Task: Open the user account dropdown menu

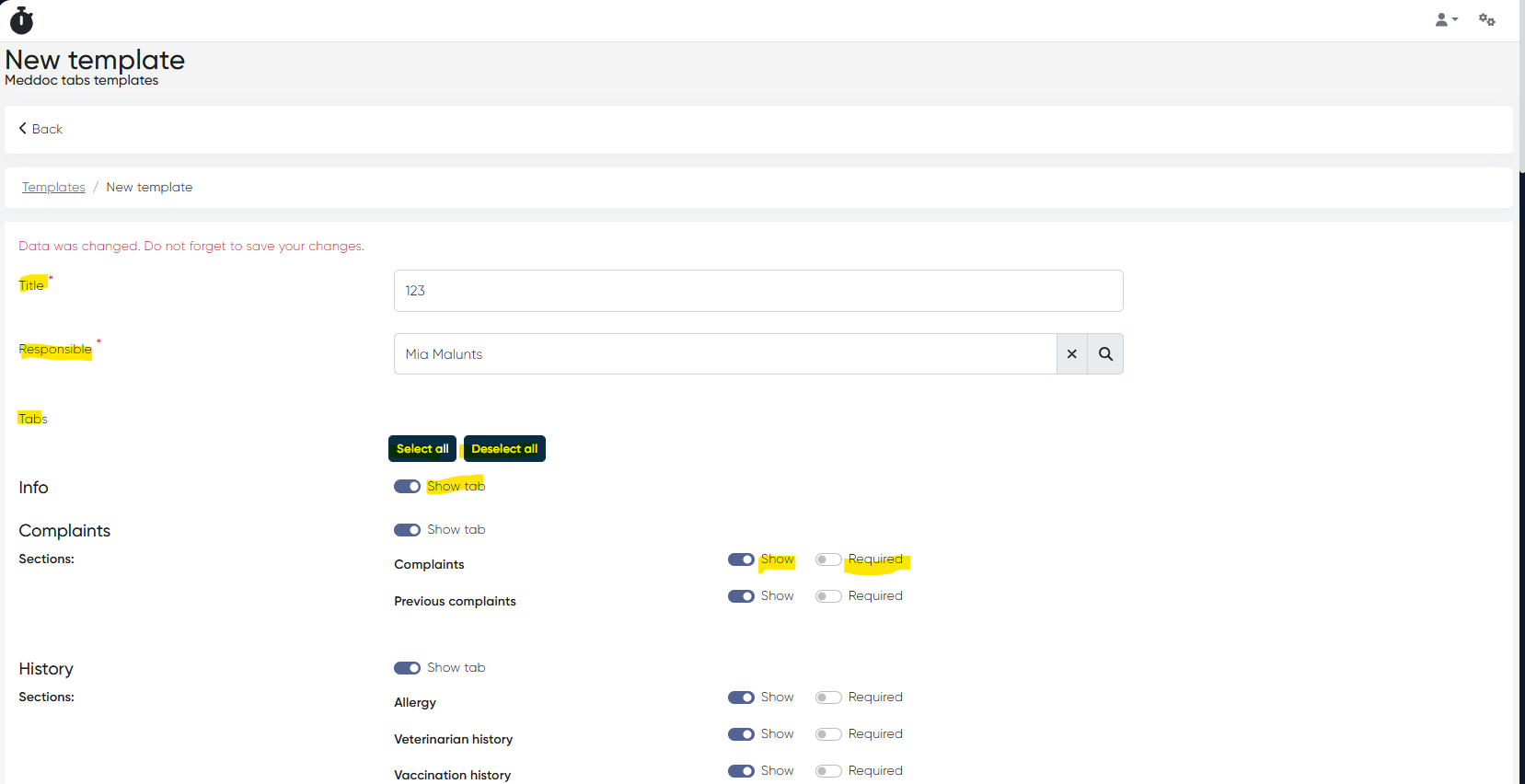Action: 1446,19
